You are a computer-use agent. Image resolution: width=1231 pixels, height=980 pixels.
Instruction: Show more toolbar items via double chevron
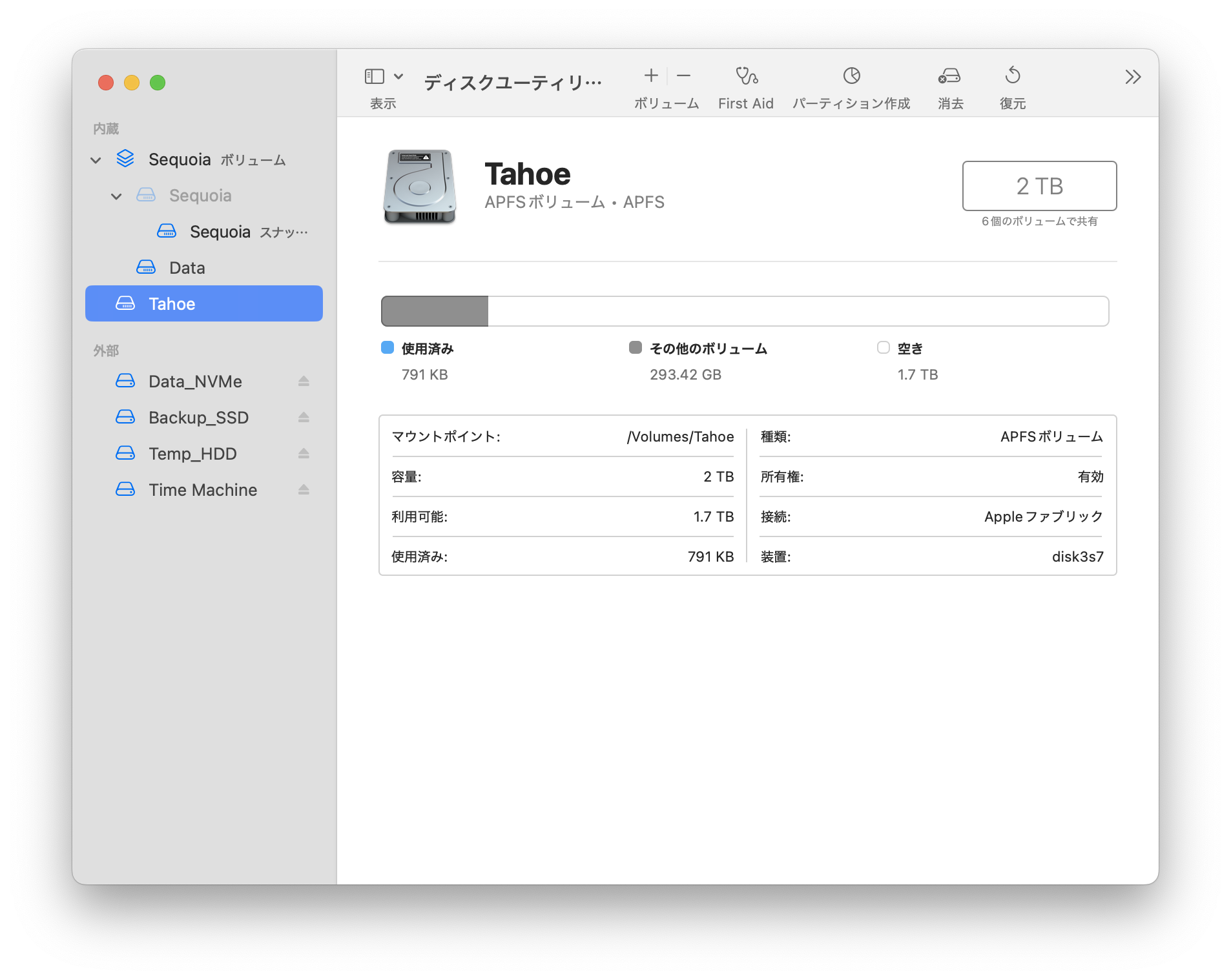coord(1132,77)
